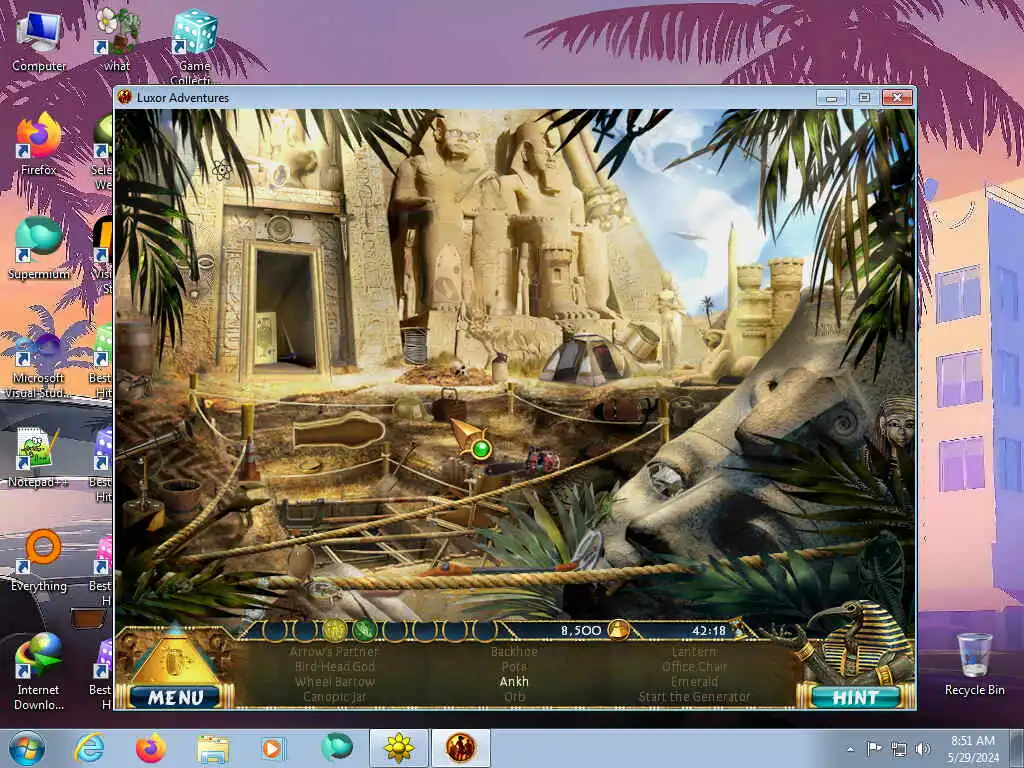
Task: Show hidden tray icons arrow
Action: [850, 749]
